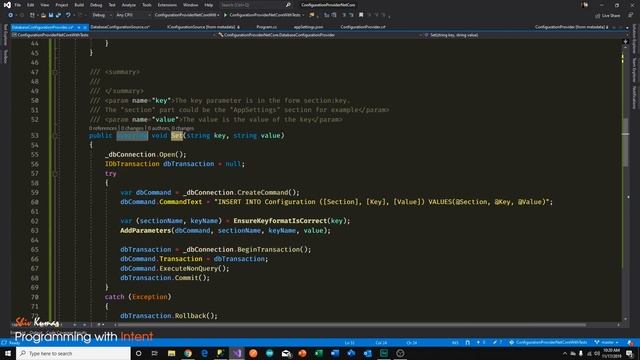Click the feedback icon beside Live Share
The height and width of the screenshot is (360, 640).
pyautogui.click(x=630, y=15)
